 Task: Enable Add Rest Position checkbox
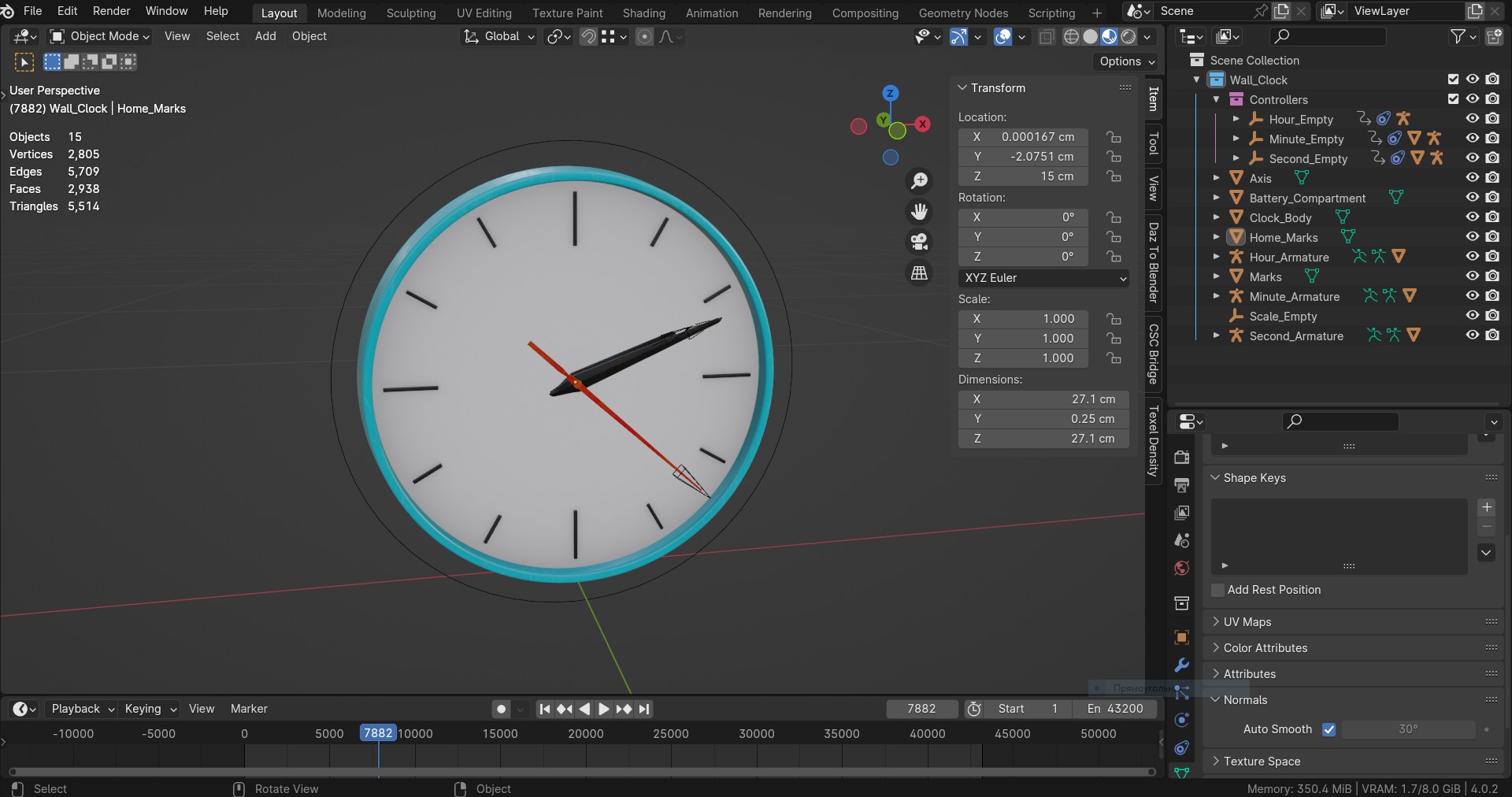1218,590
